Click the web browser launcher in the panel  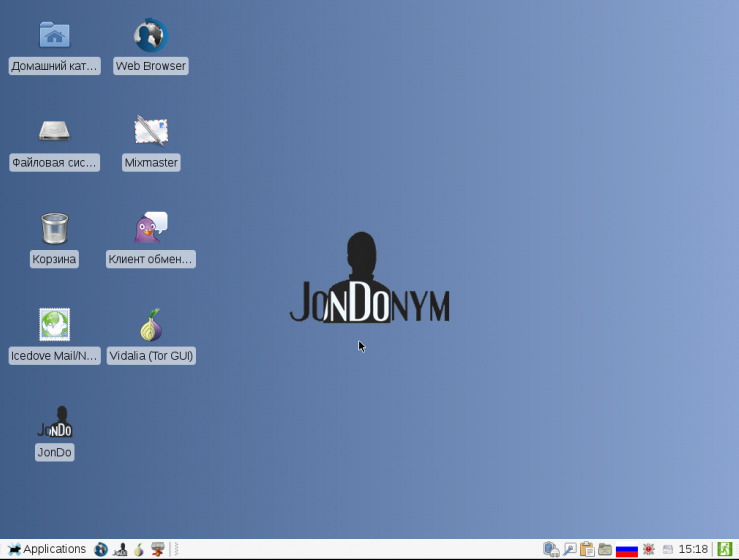tap(101, 549)
